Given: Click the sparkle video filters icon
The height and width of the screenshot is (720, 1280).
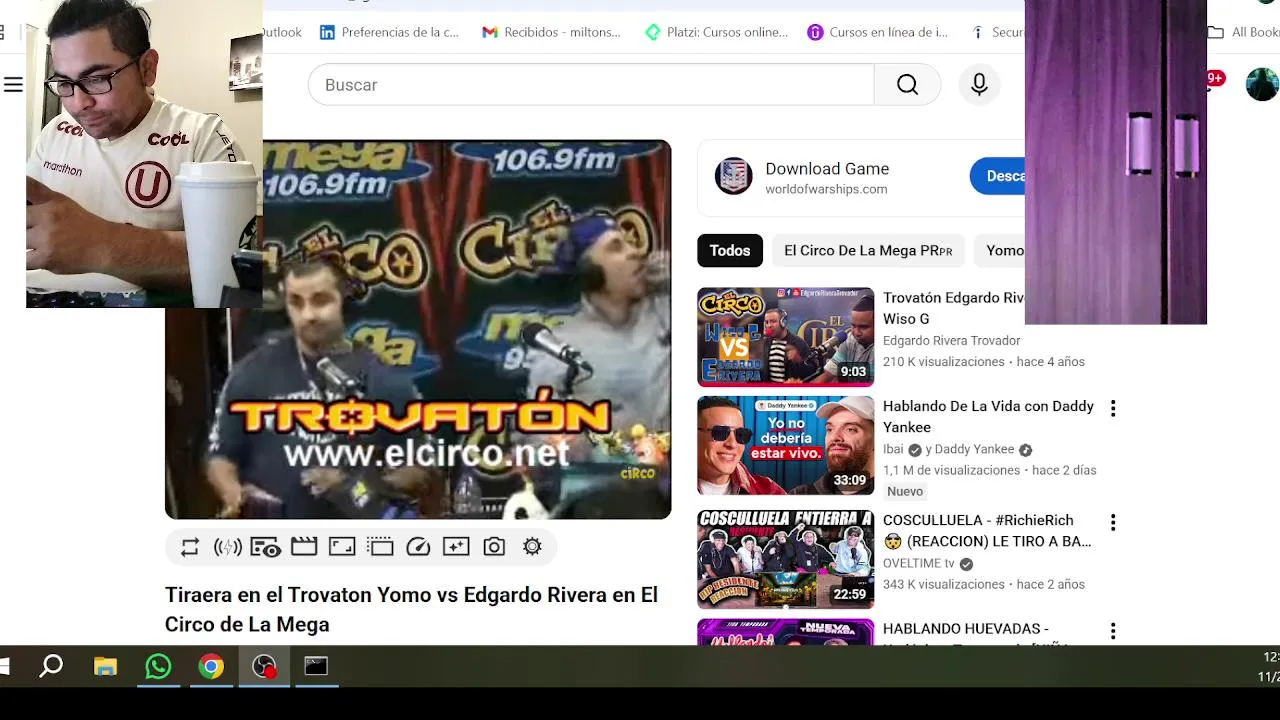Looking at the screenshot, I should coord(456,547).
